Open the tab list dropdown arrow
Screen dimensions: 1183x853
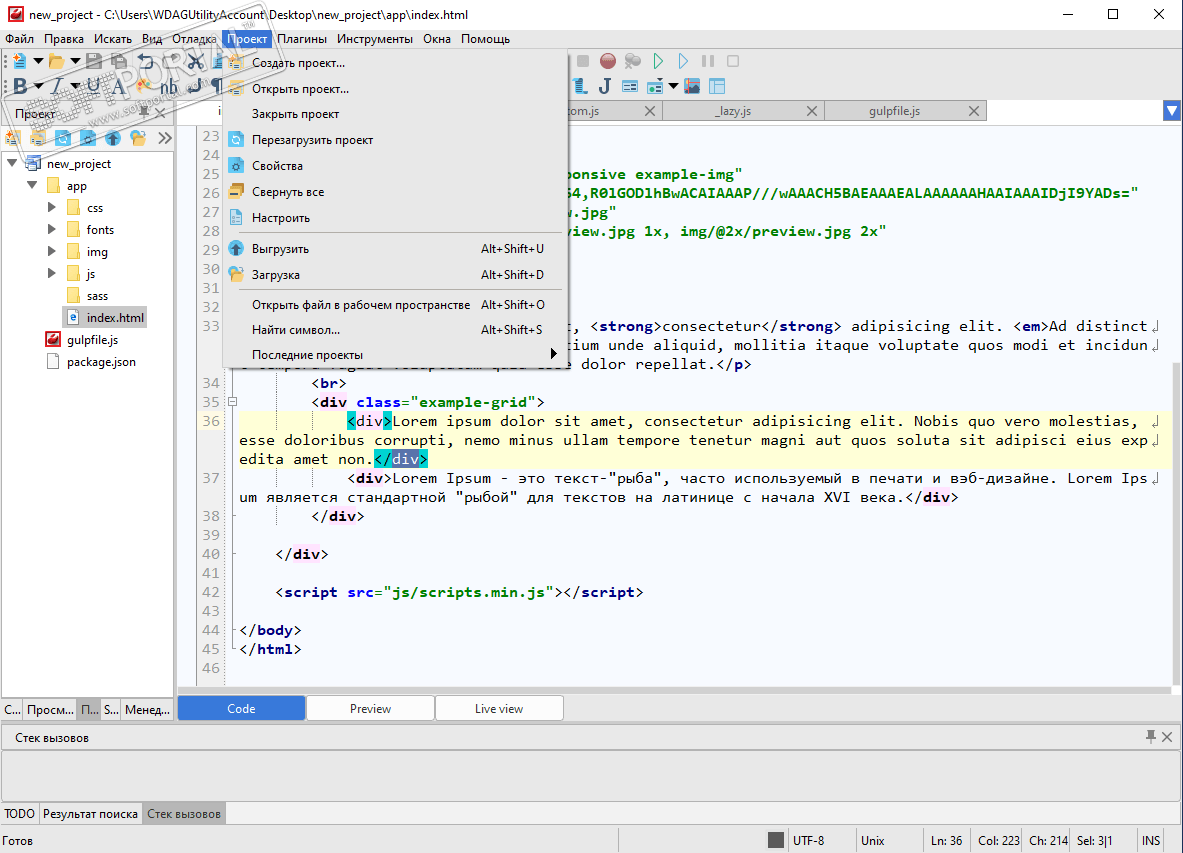click(1172, 111)
